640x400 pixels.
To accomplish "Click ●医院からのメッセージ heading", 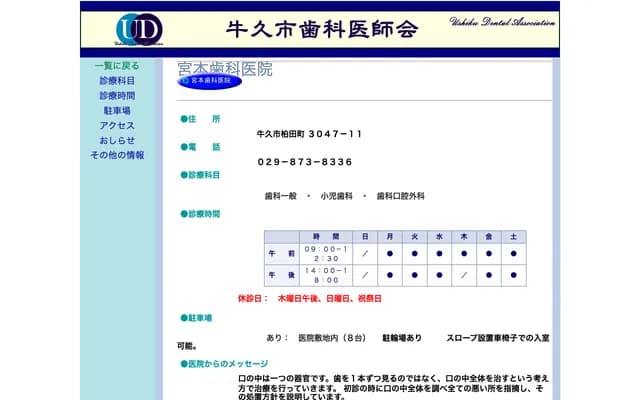I will [224, 364].
